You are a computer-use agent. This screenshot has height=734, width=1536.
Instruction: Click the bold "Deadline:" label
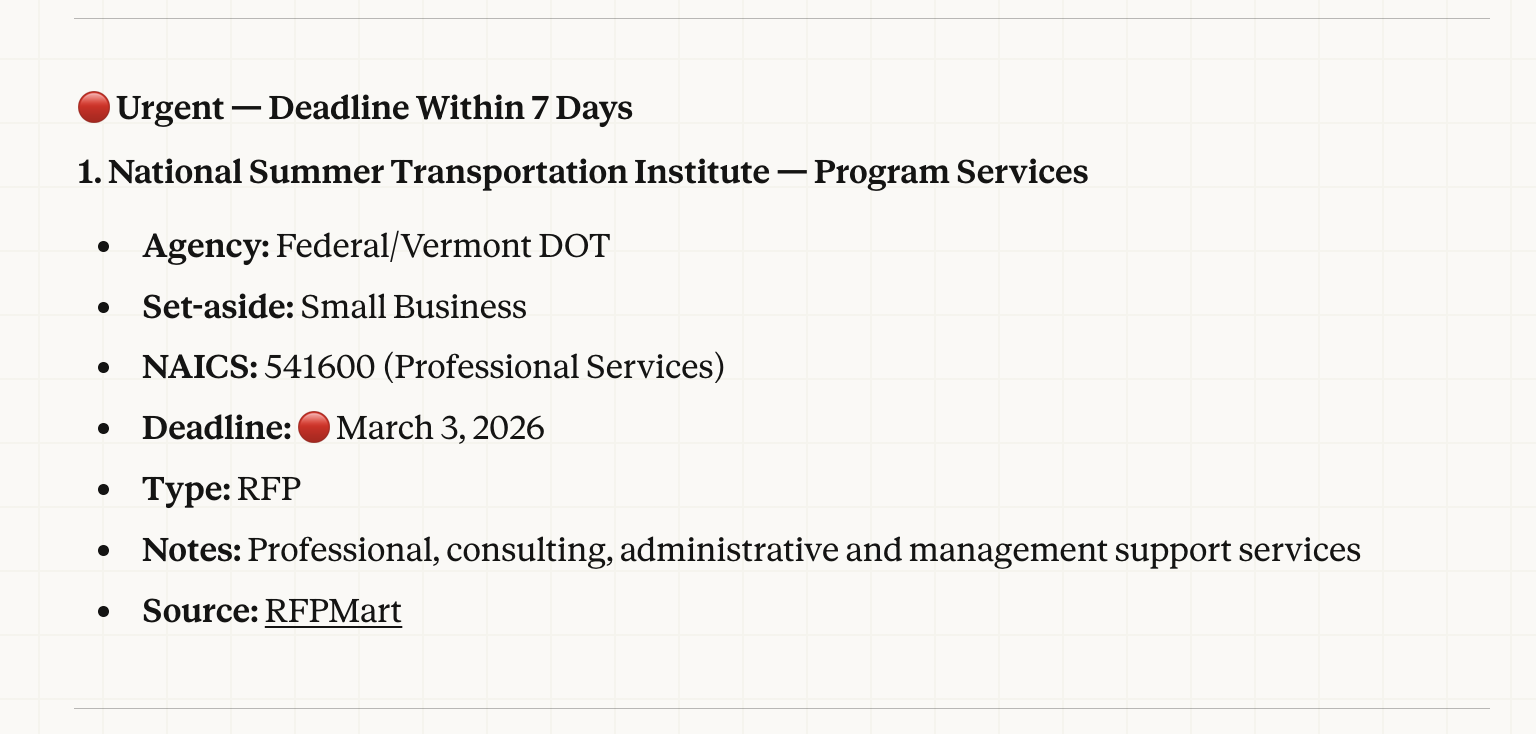tap(217, 428)
